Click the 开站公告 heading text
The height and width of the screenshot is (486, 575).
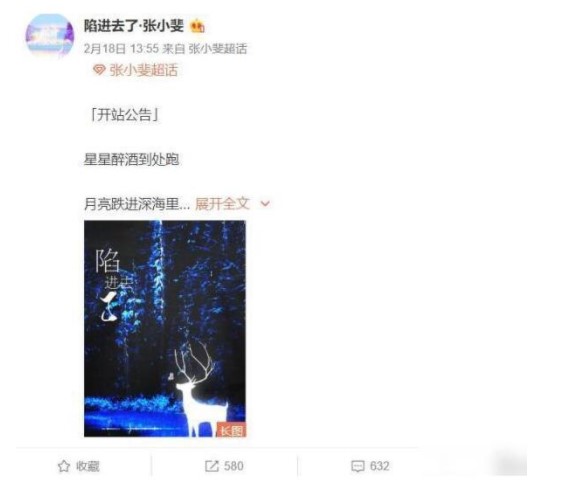124,115
